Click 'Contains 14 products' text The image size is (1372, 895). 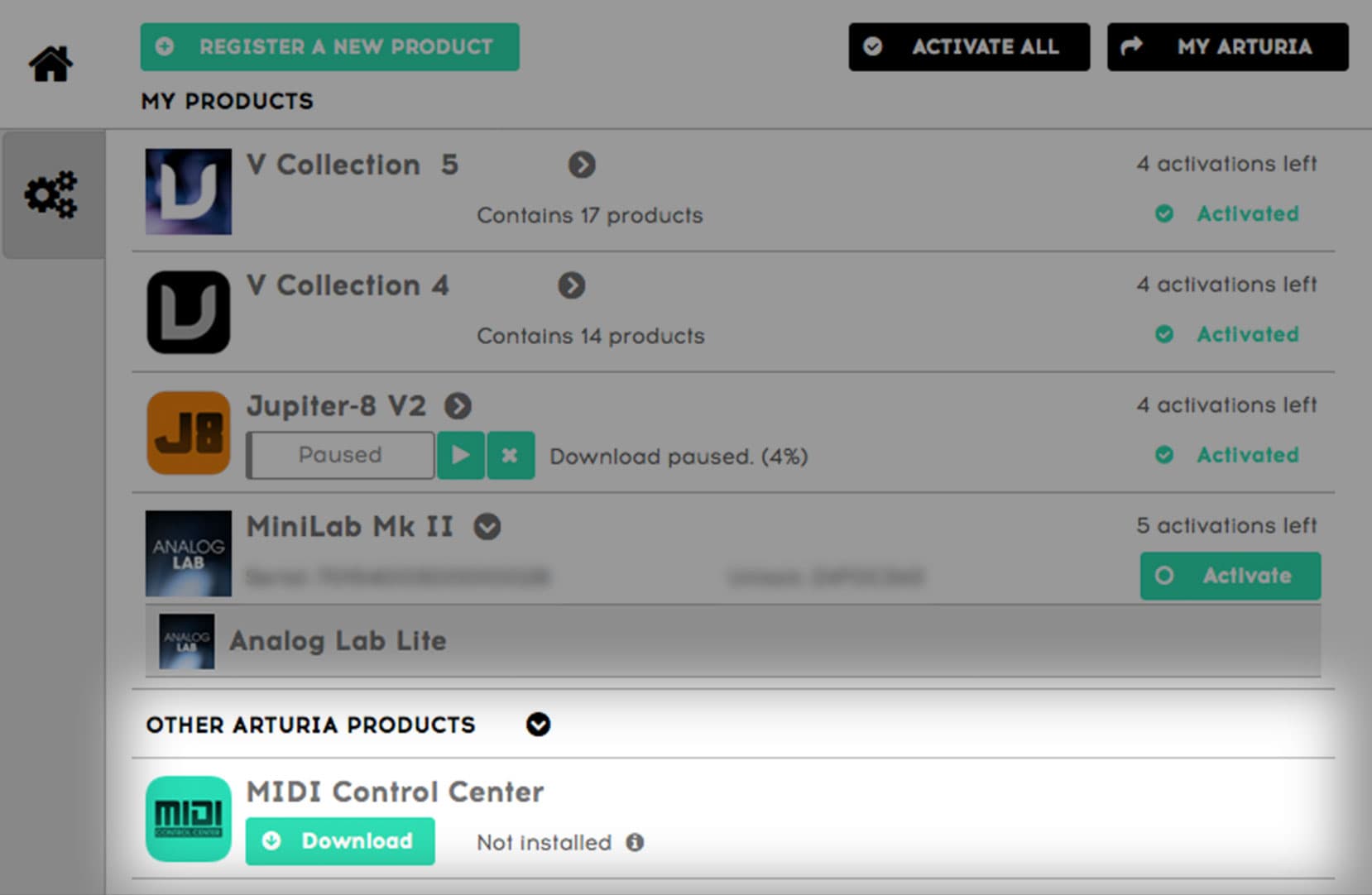tap(591, 337)
